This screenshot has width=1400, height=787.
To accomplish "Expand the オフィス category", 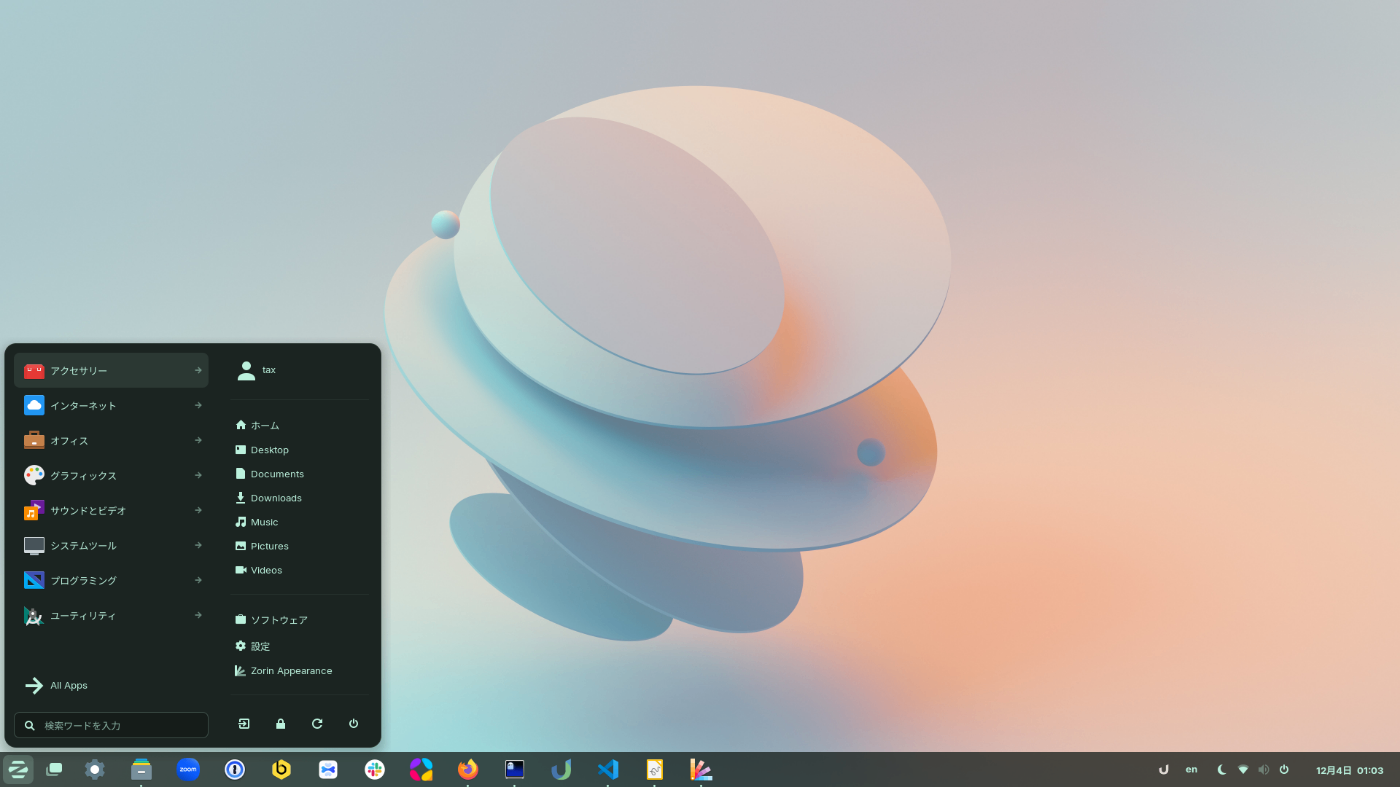I will 111,440.
